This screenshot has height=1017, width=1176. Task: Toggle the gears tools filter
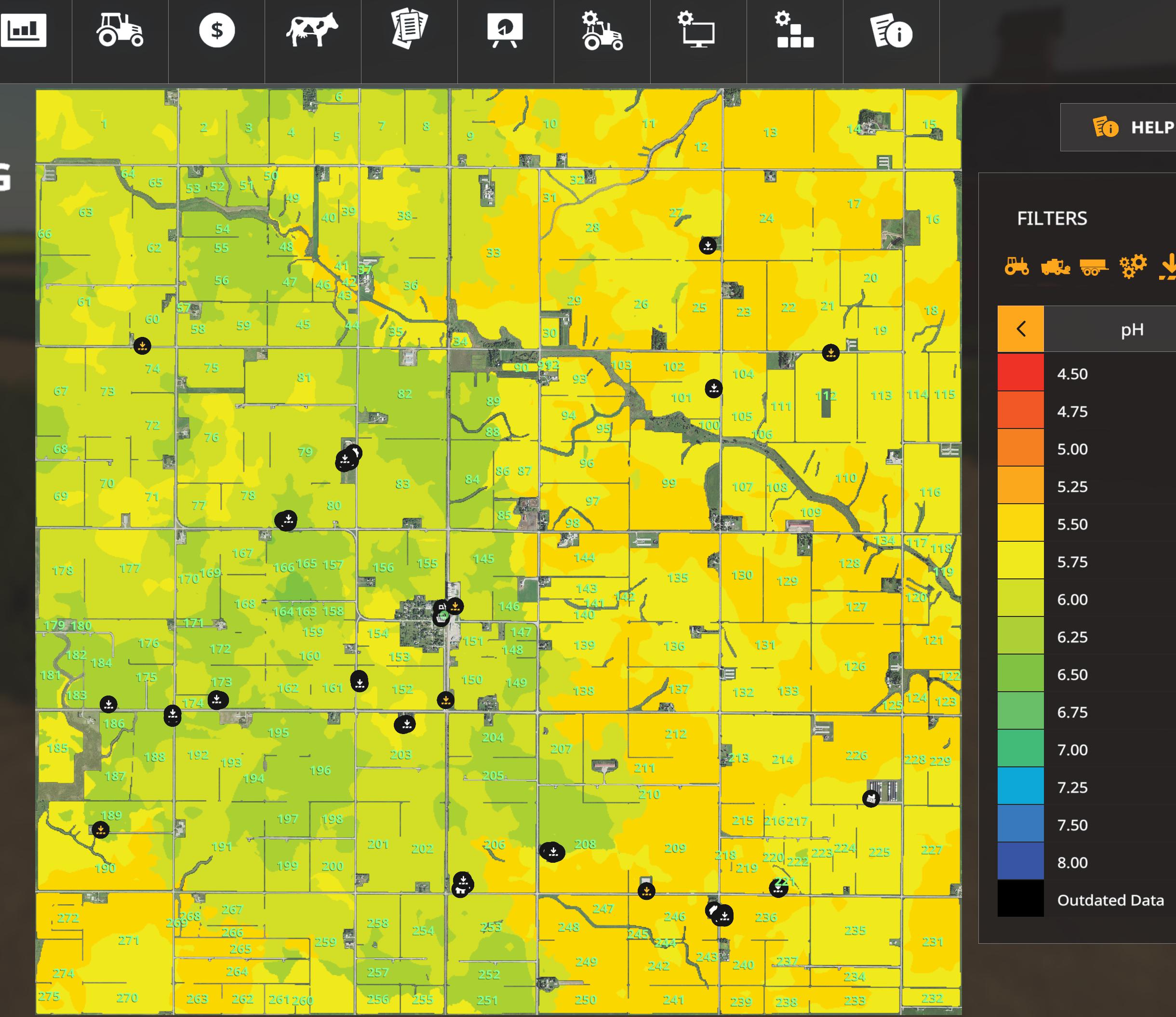coord(1133,266)
